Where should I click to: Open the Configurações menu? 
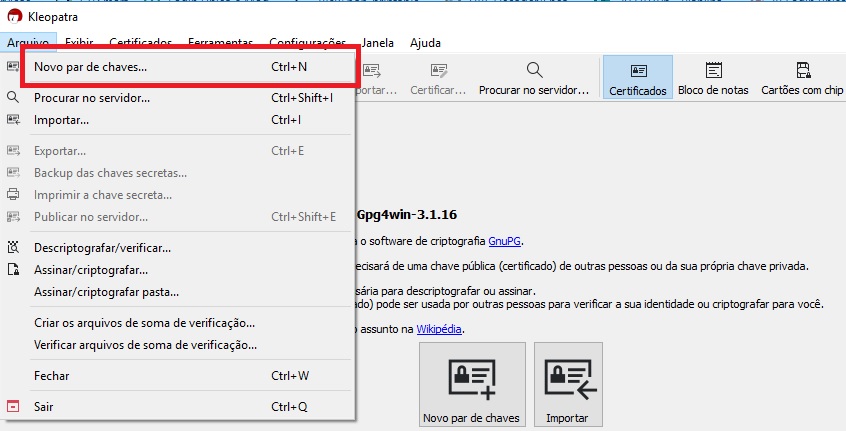tap(308, 42)
